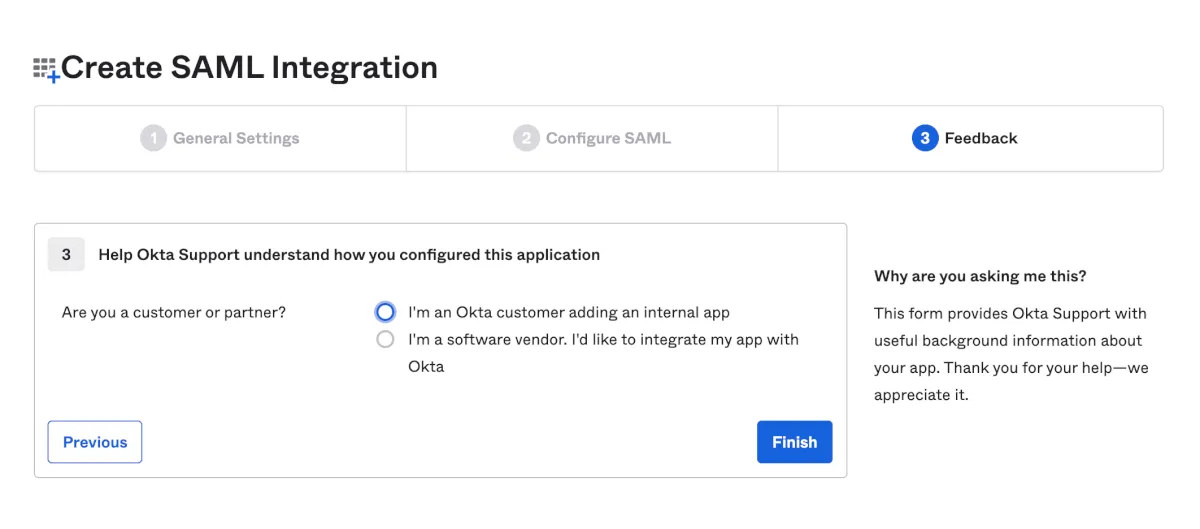Click the "adding an internal app" option label
Image resolution: width=1200 pixels, height=529 pixels.
[569, 312]
